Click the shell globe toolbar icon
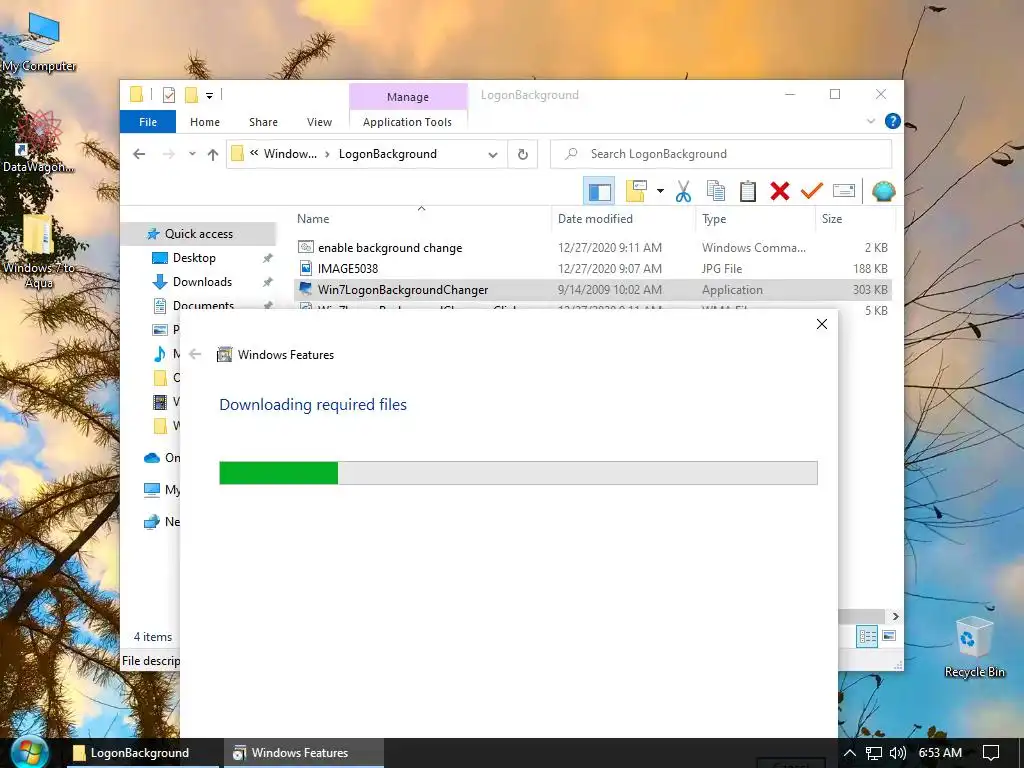Image resolution: width=1024 pixels, height=768 pixels. coord(883,191)
